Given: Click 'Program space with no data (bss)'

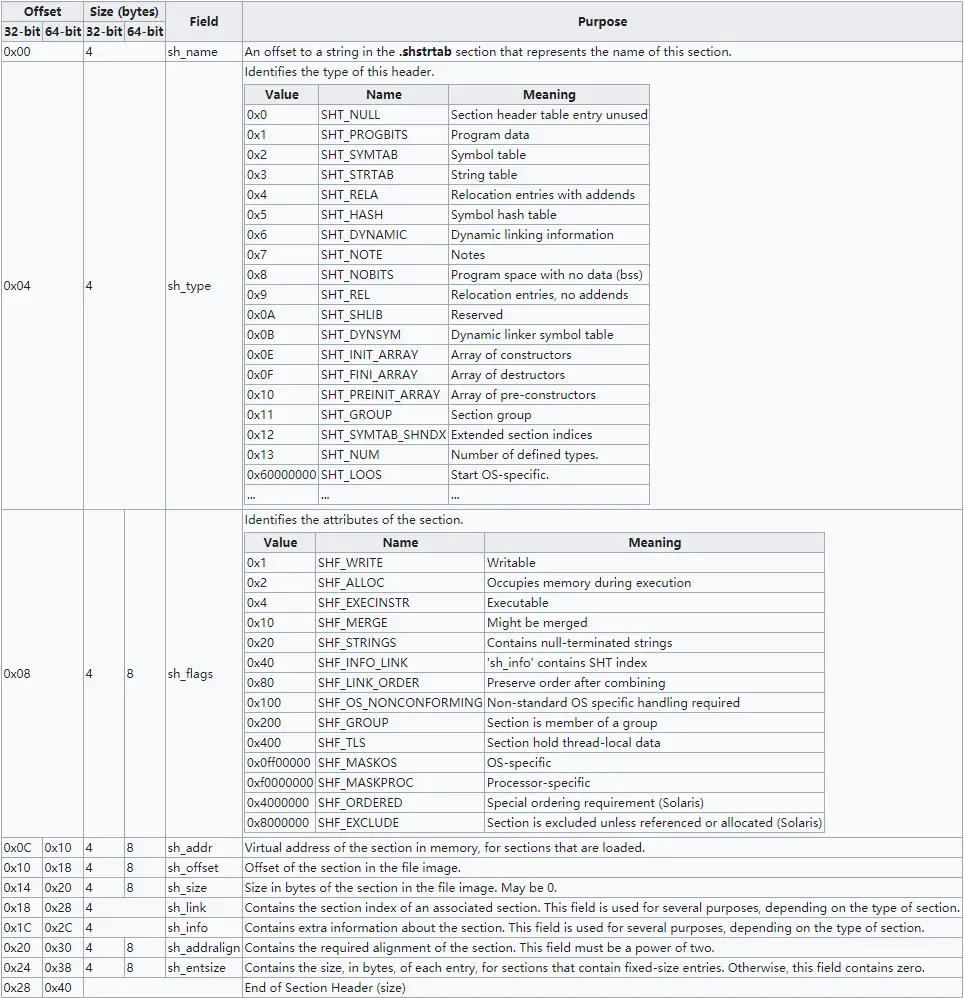Looking at the screenshot, I should (x=547, y=274).
